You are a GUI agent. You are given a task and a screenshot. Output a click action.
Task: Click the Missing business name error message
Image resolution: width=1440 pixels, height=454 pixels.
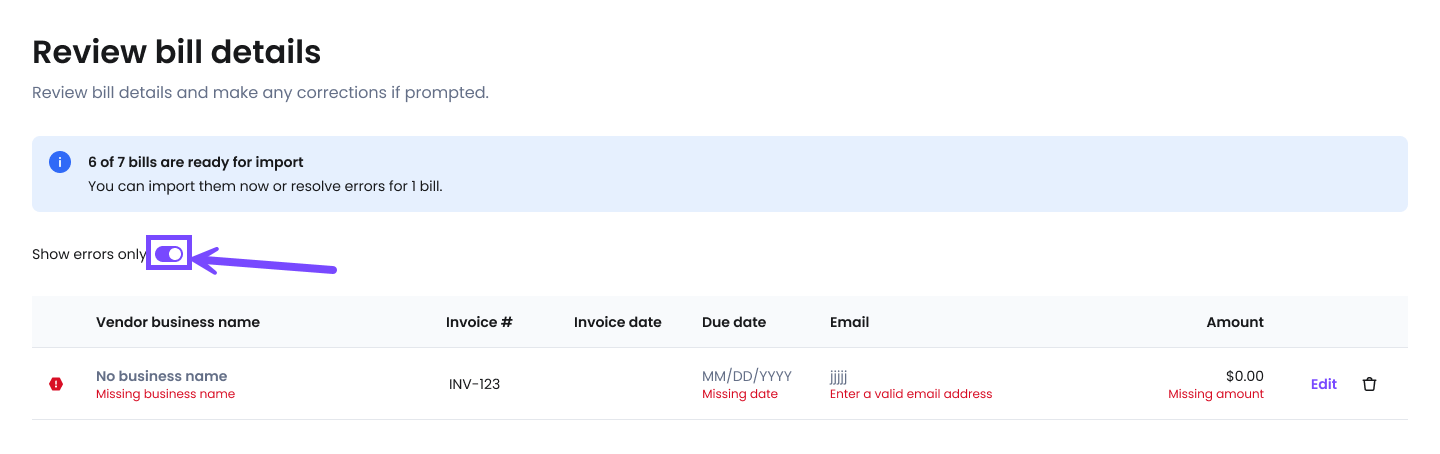click(165, 394)
